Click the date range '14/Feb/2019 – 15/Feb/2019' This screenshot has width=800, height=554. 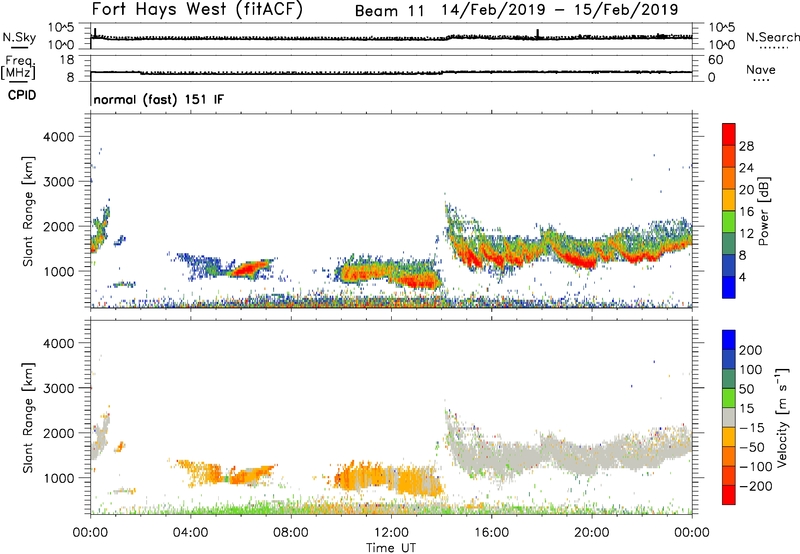[x=560, y=10]
